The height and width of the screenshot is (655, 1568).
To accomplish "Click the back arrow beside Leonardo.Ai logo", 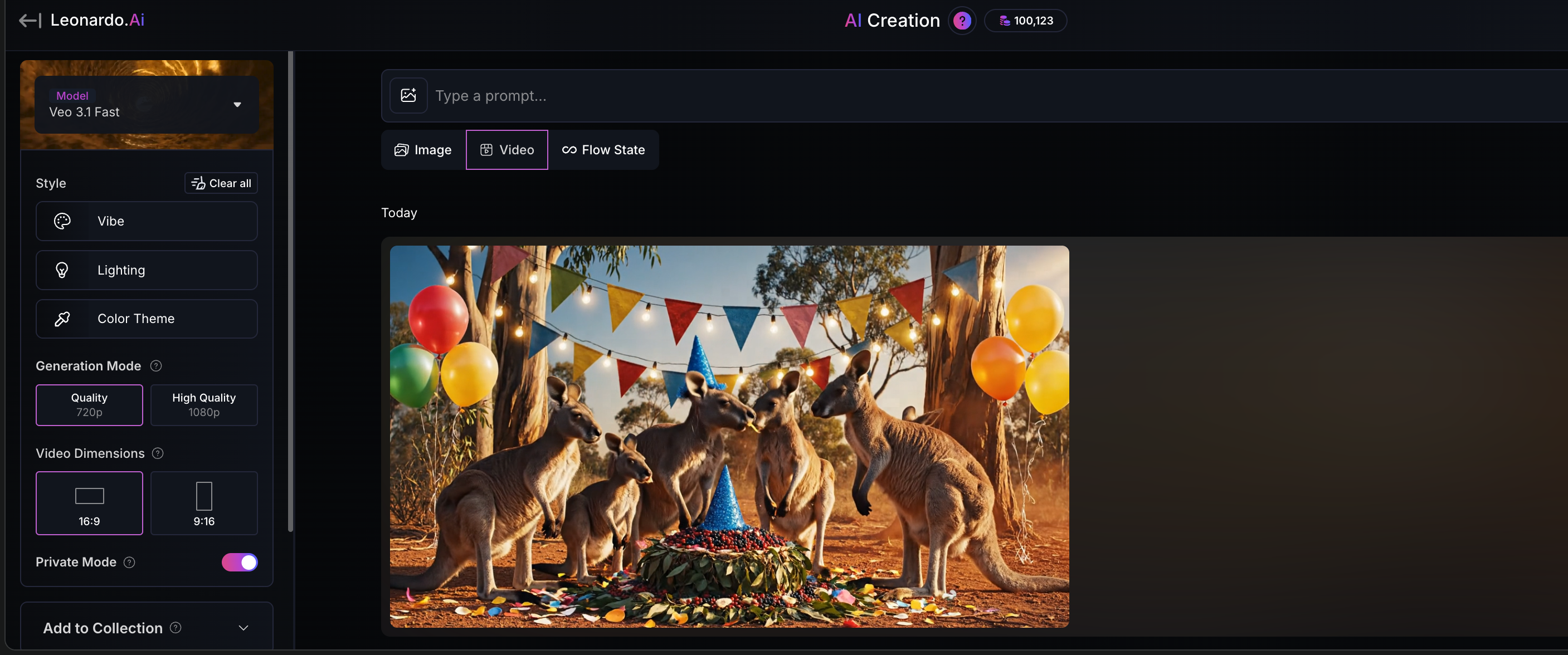I will (x=30, y=21).
